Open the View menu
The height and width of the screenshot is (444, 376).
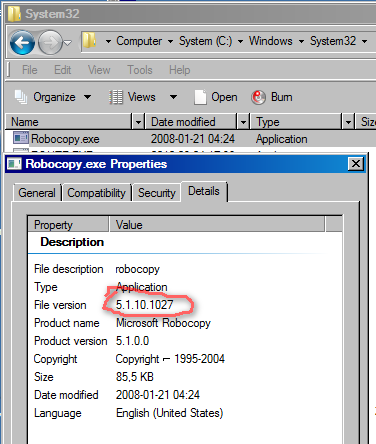(99, 70)
